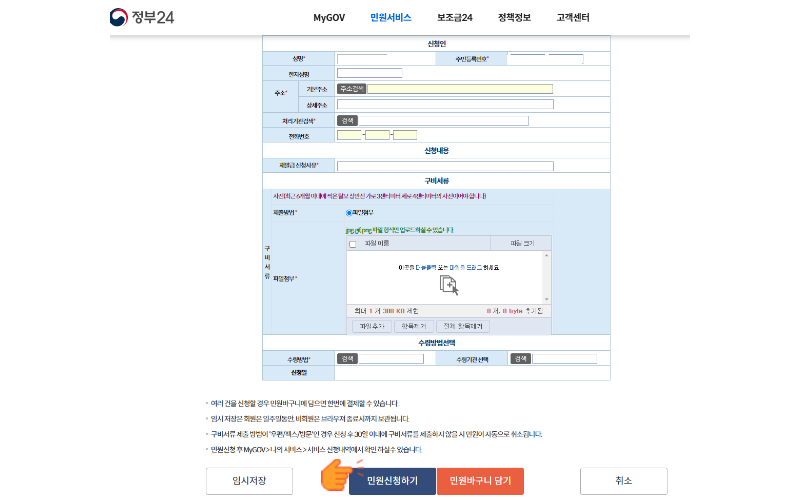Click the first 주민등록번호 input box
The height and width of the screenshot is (500, 800).
528,59
